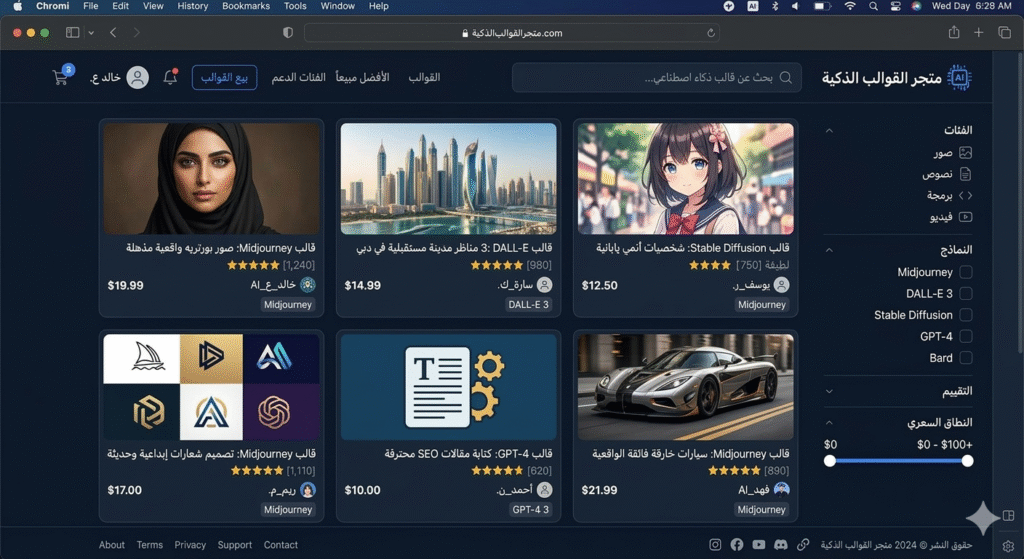The width and height of the screenshot is (1024, 559).
Task: Open the History menu
Action: point(193,6)
